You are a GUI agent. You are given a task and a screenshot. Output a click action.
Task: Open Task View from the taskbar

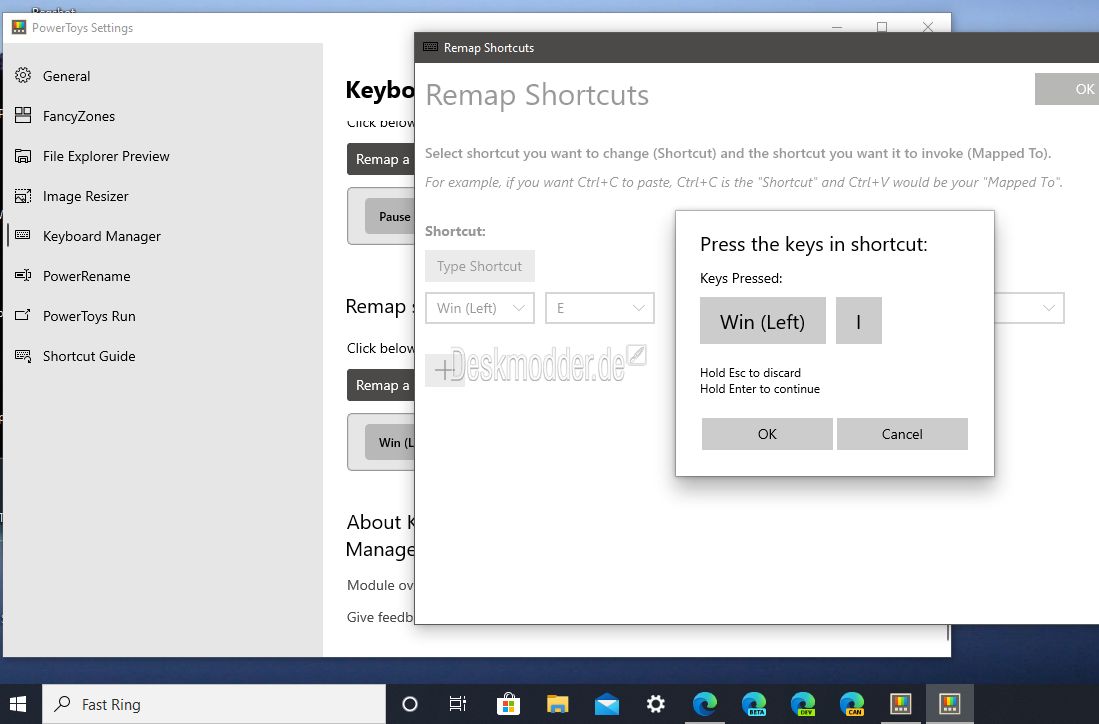click(x=458, y=704)
